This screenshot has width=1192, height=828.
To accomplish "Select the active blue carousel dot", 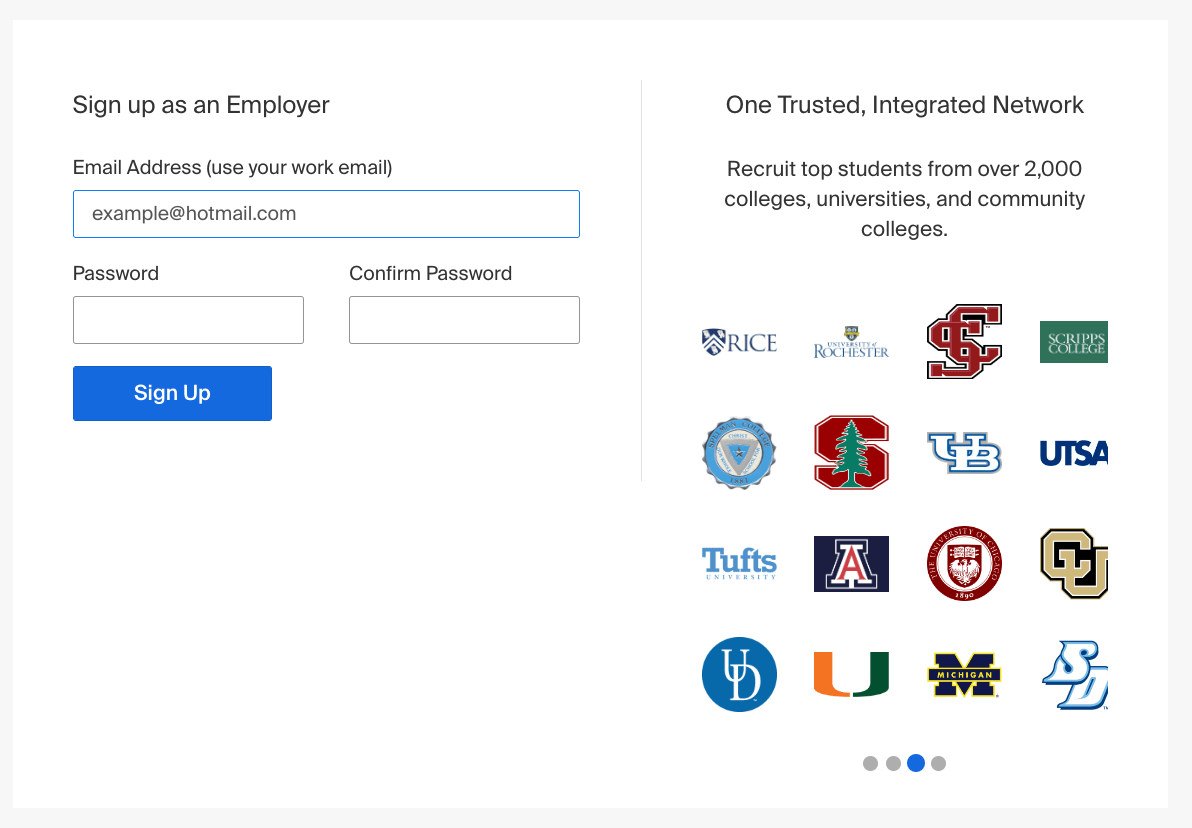I will click(915, 763).
